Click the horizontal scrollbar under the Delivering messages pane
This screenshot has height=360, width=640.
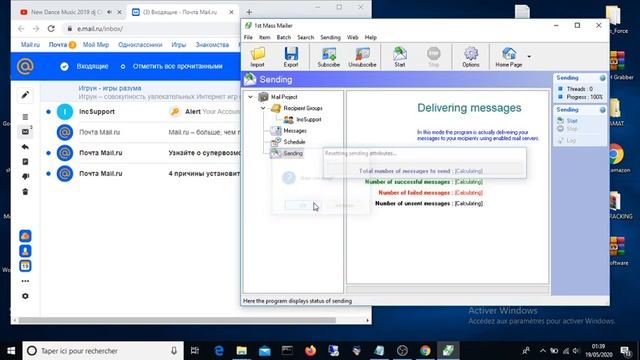(x=447, y=289)
